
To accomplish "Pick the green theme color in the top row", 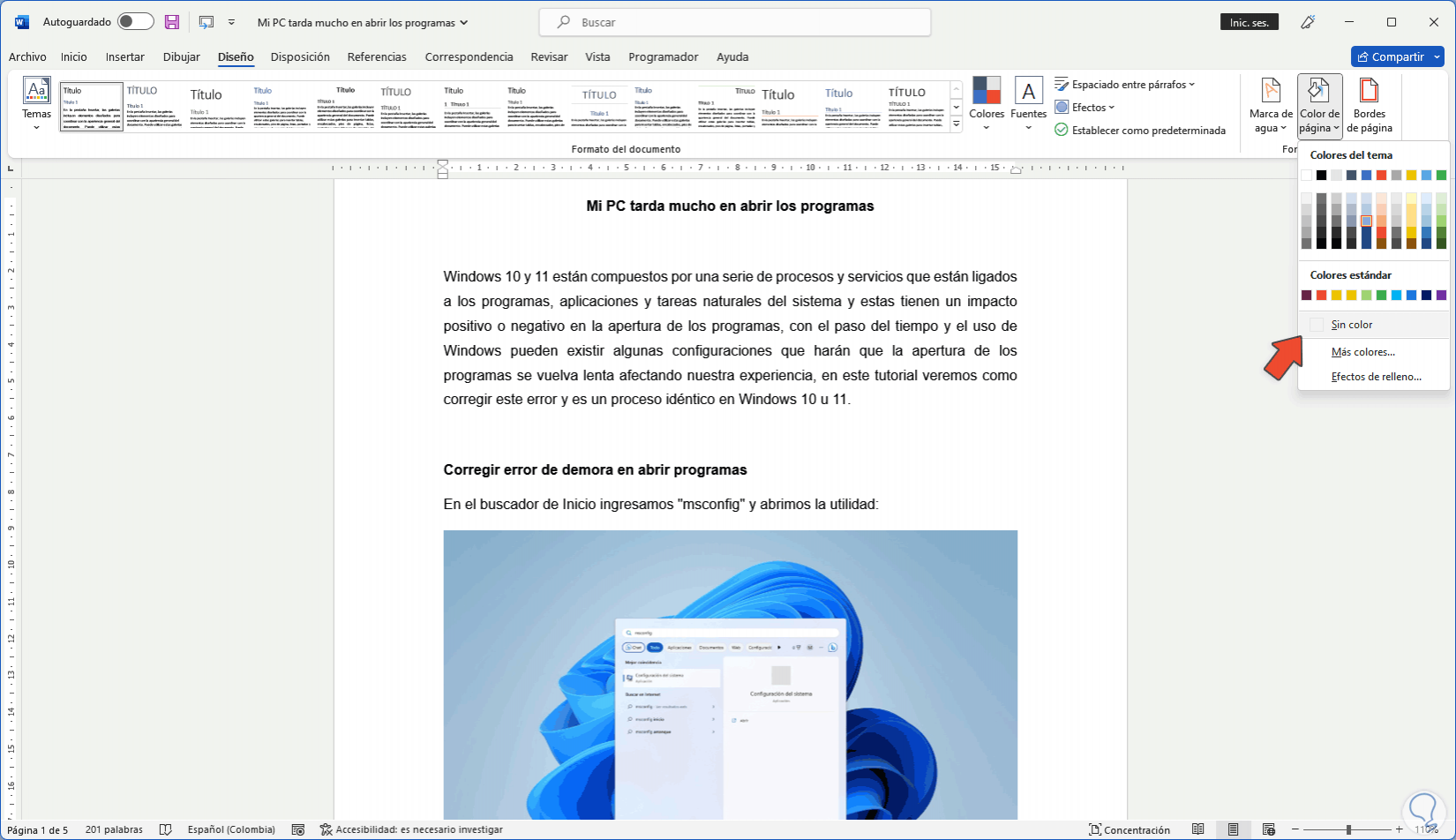I will point(1441,176).
